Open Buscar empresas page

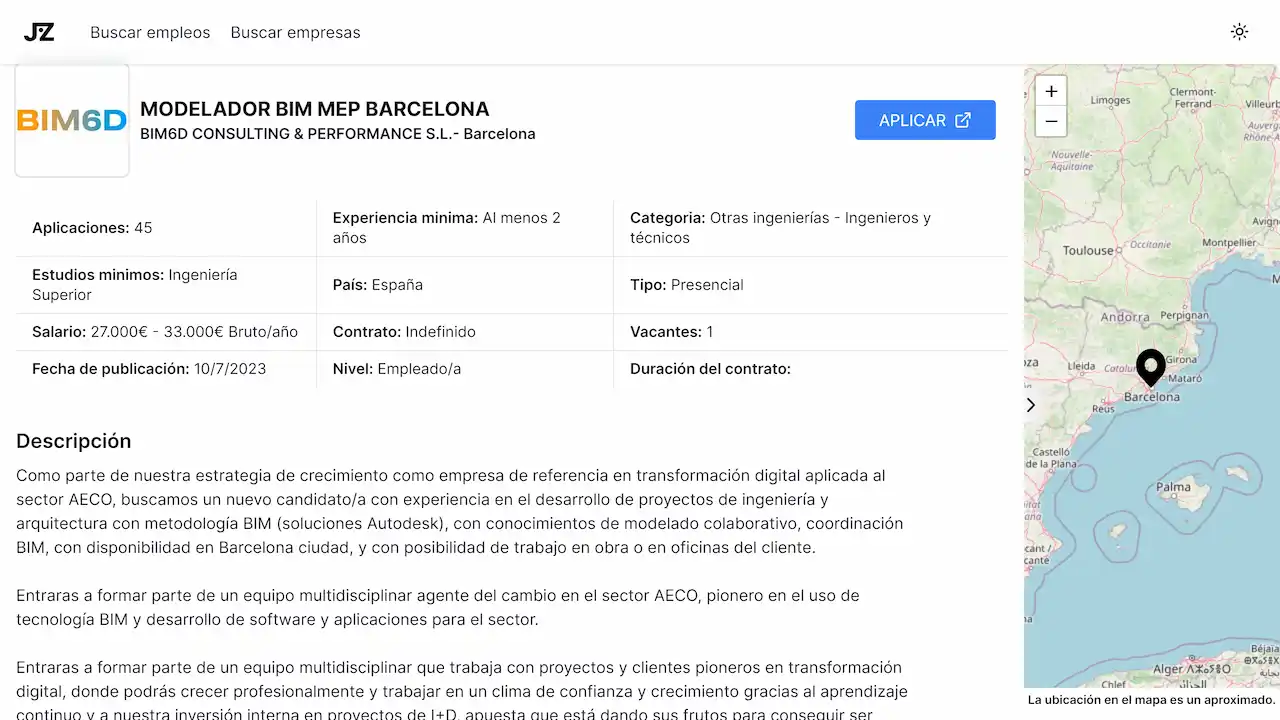coord(295,32)
